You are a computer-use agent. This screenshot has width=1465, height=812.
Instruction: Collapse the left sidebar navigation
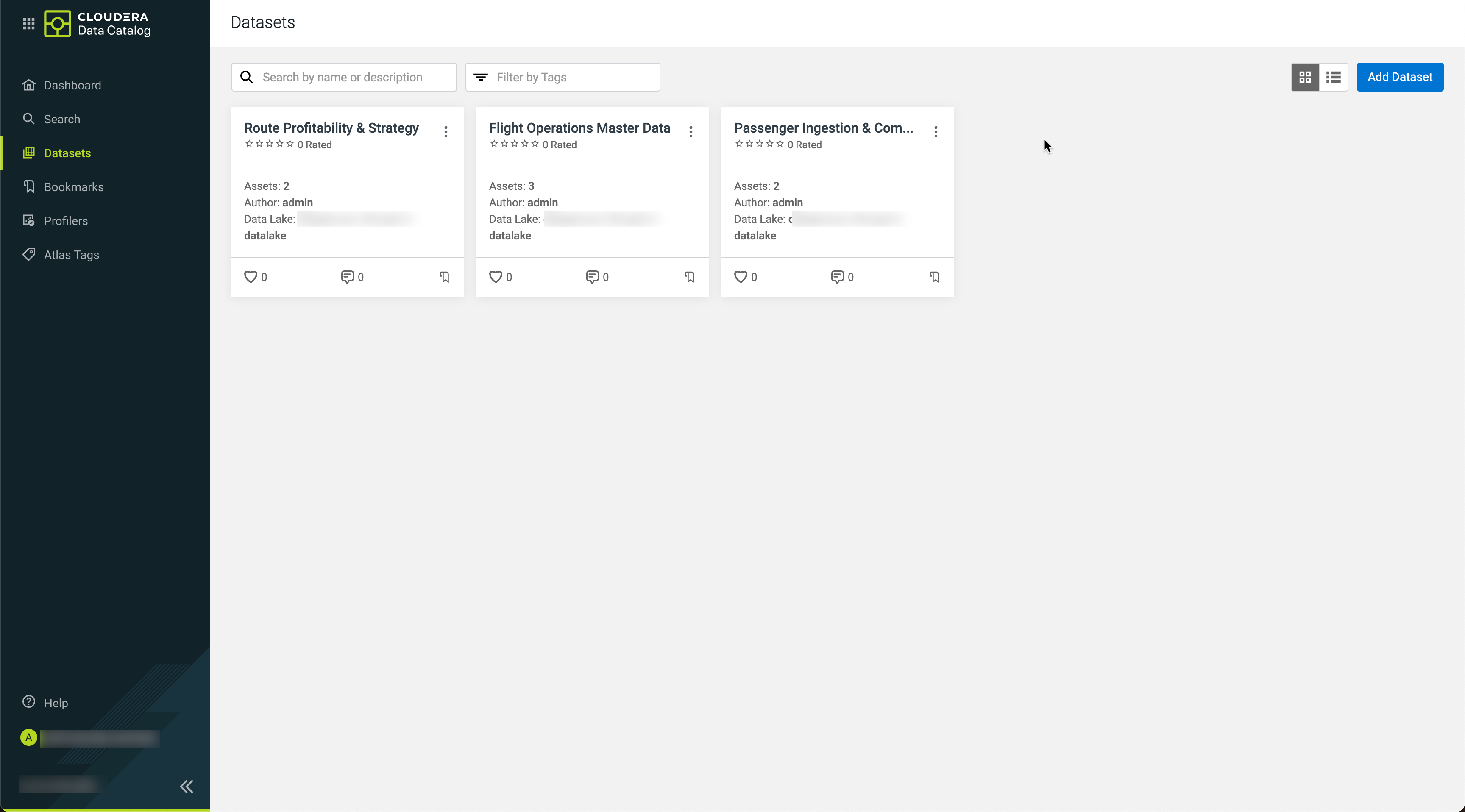[x=187, y=787]
